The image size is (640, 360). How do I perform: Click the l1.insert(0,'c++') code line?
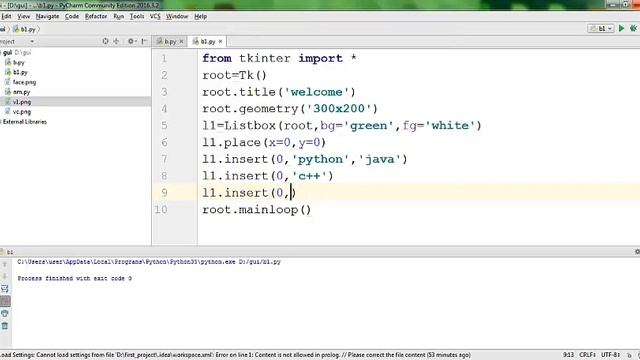[268, 176]
